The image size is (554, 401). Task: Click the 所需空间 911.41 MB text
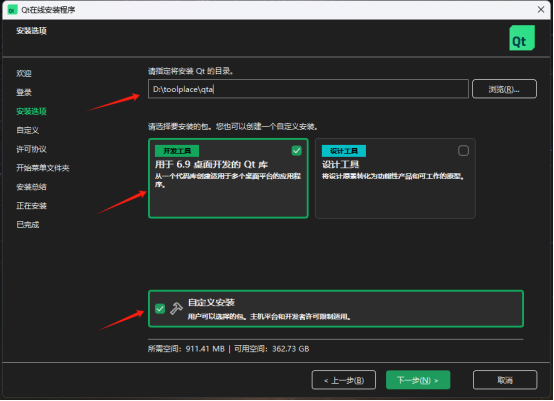[186, 349]
